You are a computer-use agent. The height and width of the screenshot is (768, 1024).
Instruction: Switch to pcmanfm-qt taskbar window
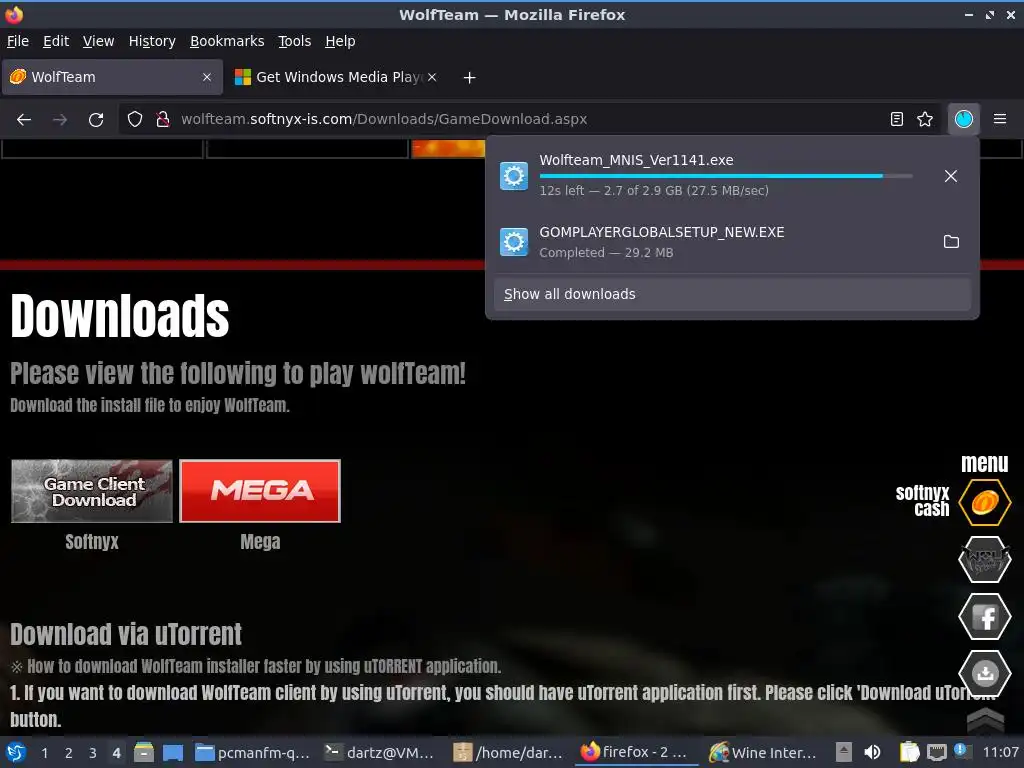(253, 752)
